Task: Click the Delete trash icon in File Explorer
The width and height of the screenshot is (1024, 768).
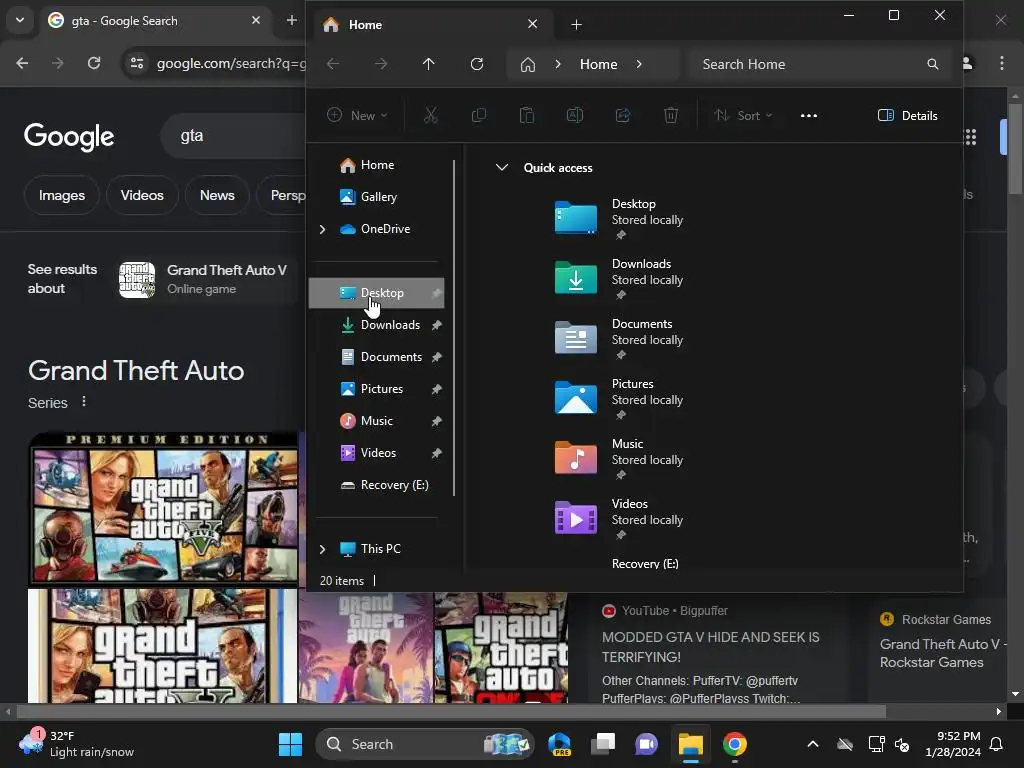Action: coord(671,116)
